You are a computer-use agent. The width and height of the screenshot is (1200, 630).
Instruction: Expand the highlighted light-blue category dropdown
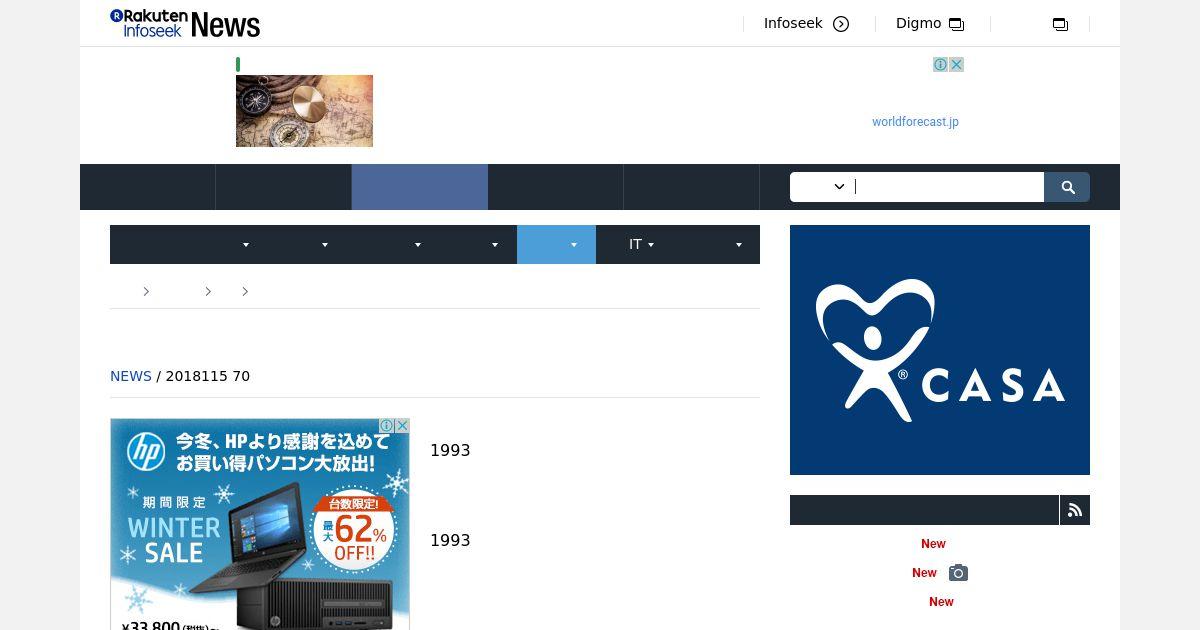[556, 244]
